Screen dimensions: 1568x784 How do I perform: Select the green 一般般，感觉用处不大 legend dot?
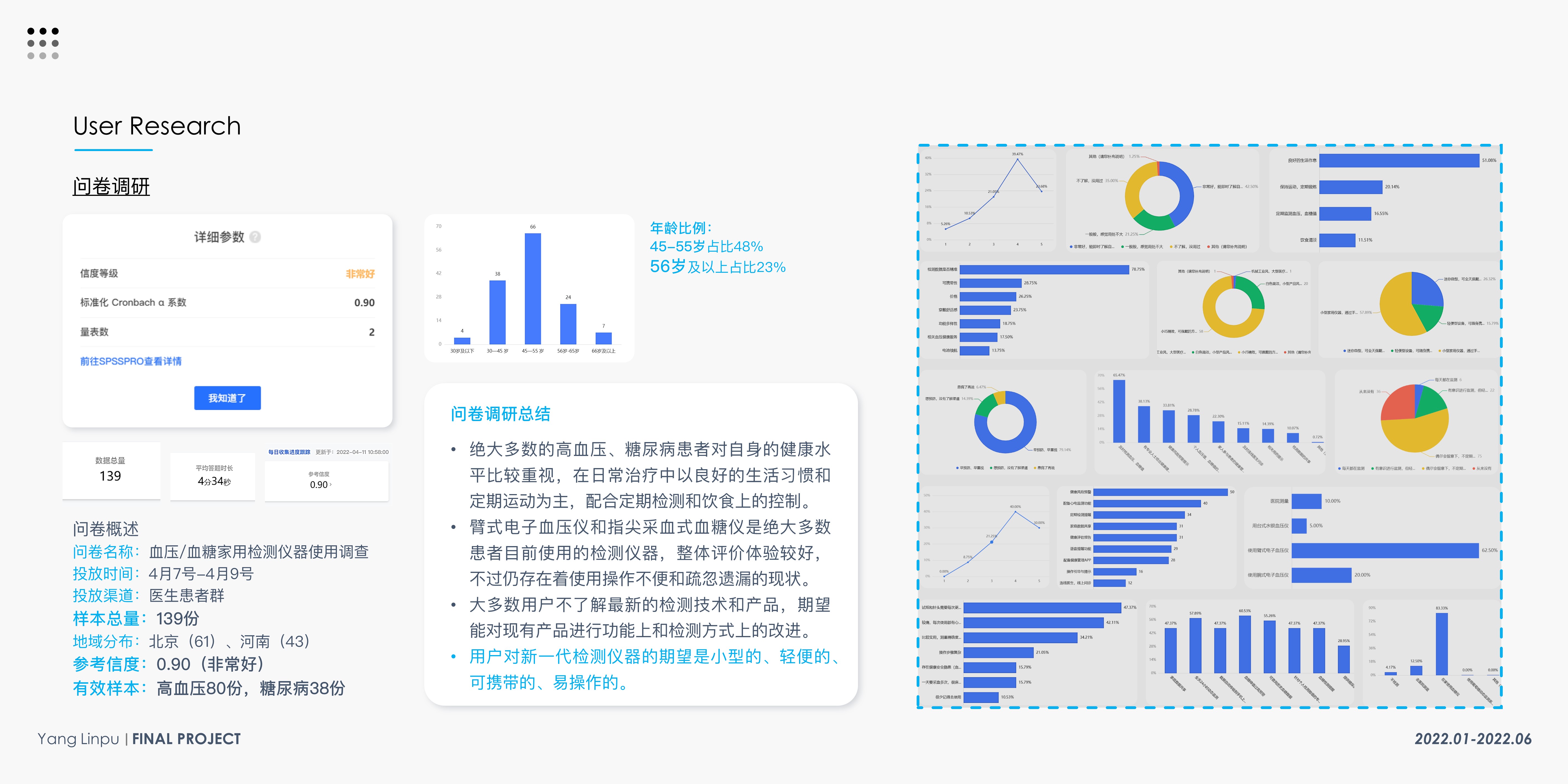point(1122,247)
